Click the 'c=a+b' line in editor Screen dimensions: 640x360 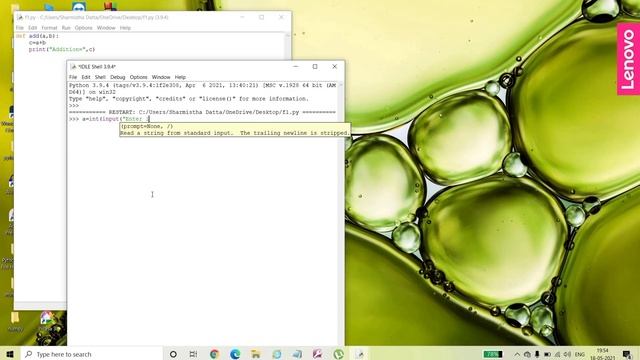click(37, 42)
